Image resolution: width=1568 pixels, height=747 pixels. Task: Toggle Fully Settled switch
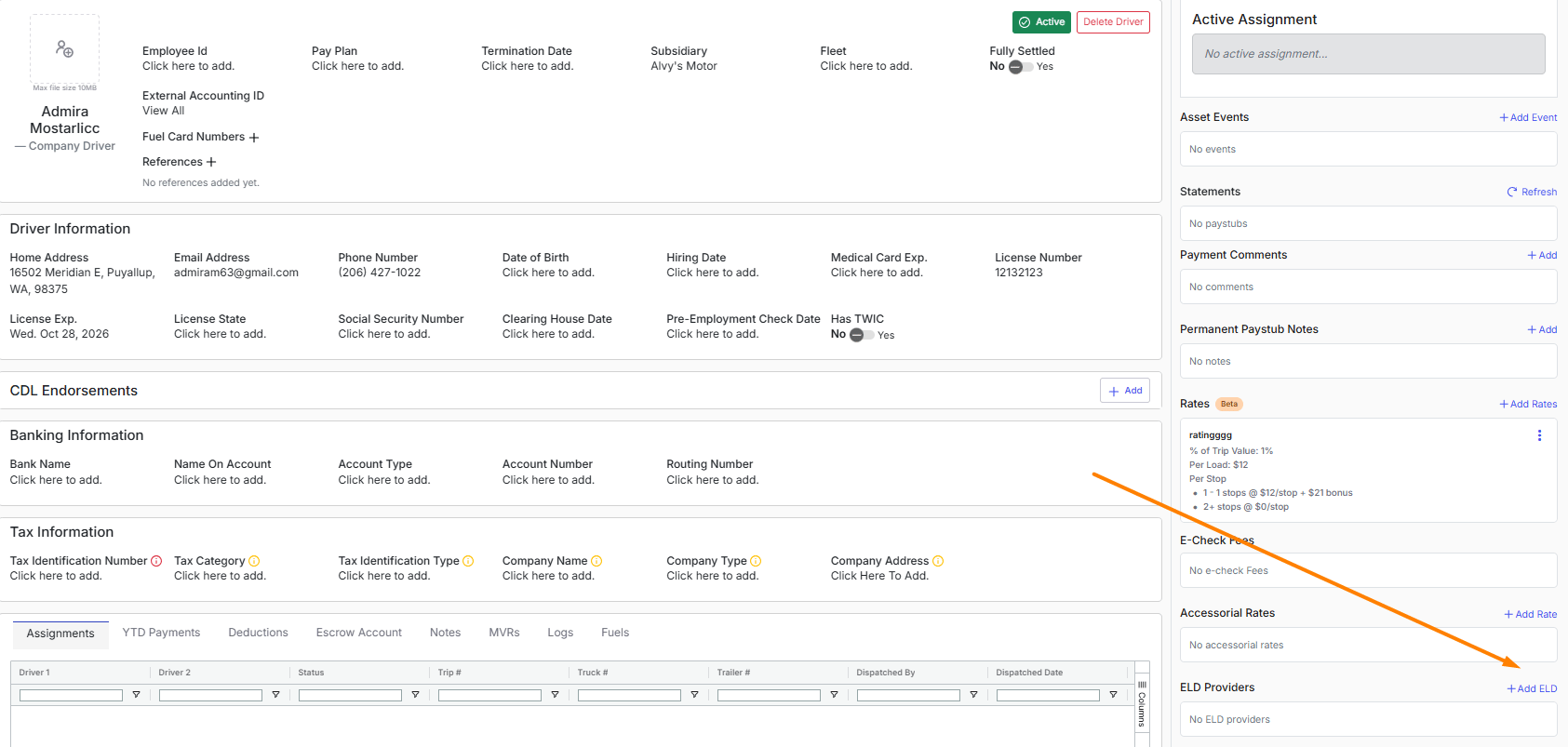[1021, 67]
